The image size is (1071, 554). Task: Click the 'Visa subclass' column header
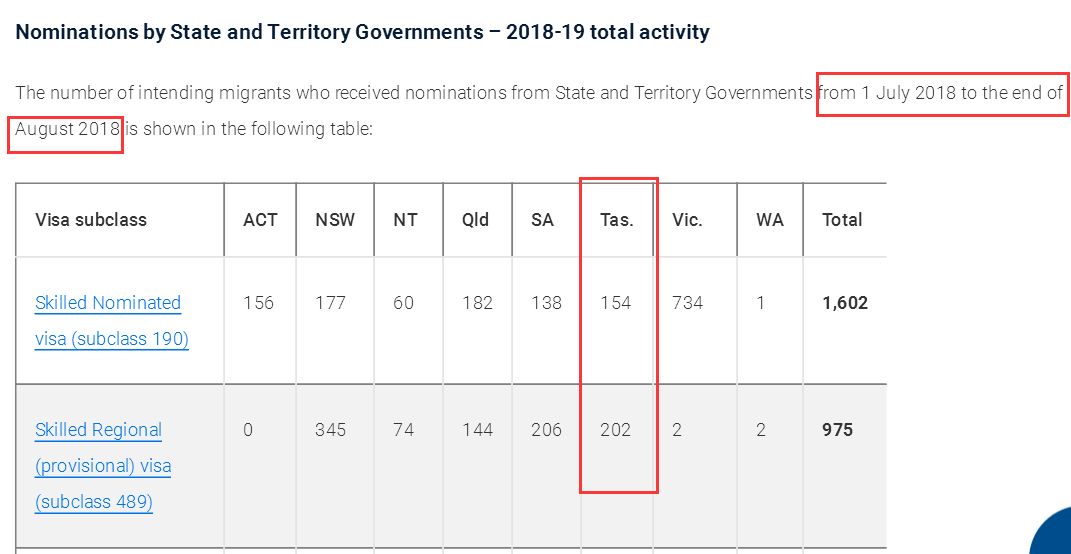pyautogui.click(x=91, y=220)
